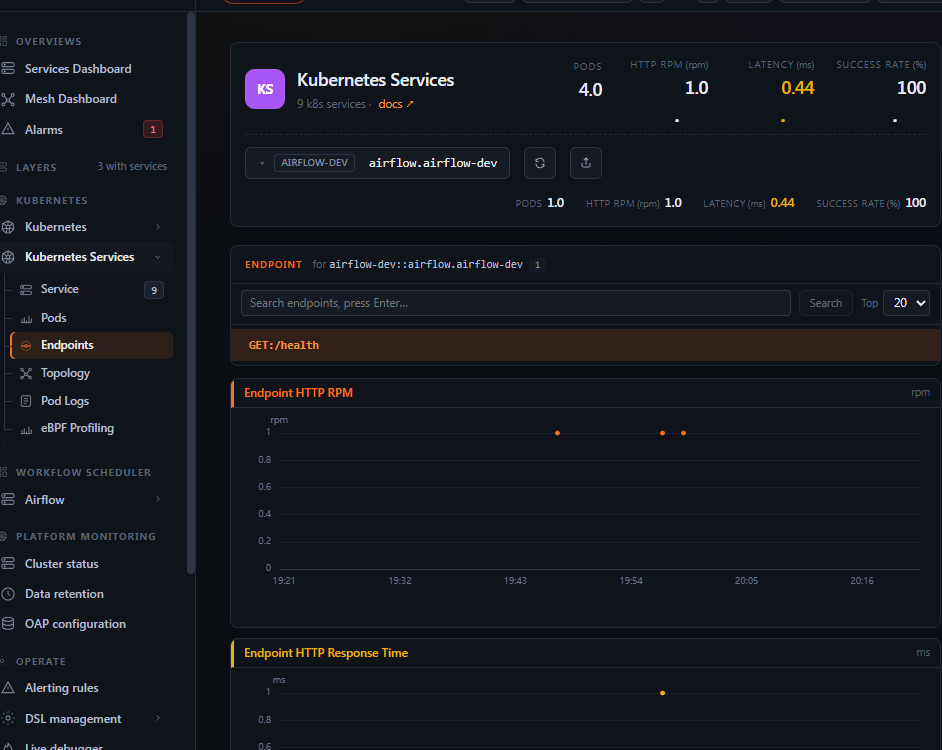Viewport: 942px width, 750px height.
Task: Click the OAP configuration database icon
Action: tap(8, 624)
